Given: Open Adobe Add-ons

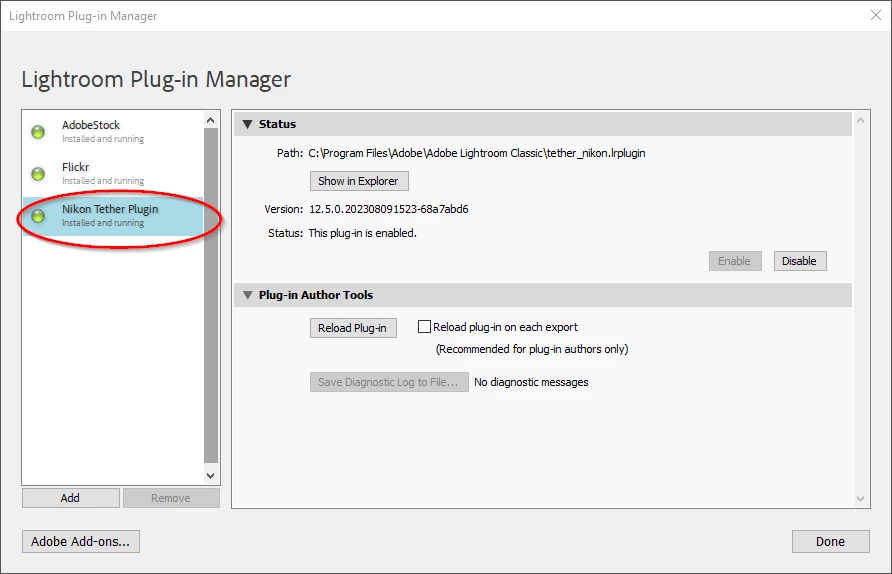Looking at the screenshot, I should (x=81, y=542).
